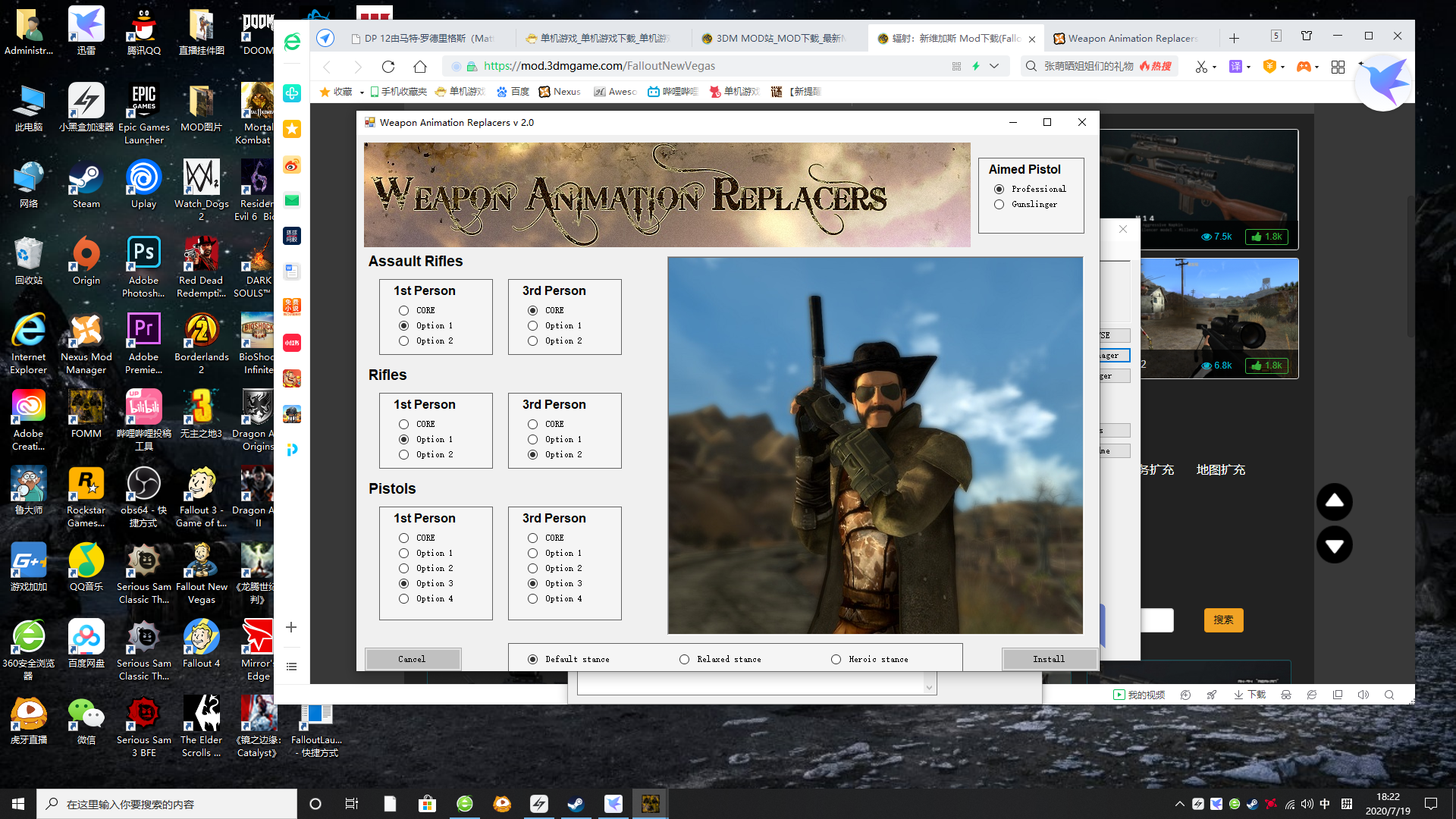Click the Cancel button
1456x819 pixels.
pos(413,659)
